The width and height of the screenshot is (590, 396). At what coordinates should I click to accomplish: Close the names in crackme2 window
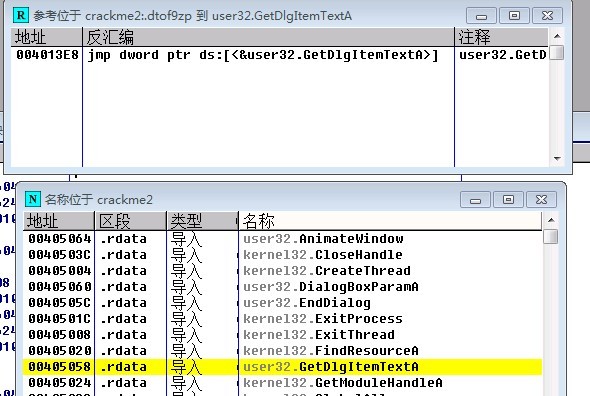[541, 200]
